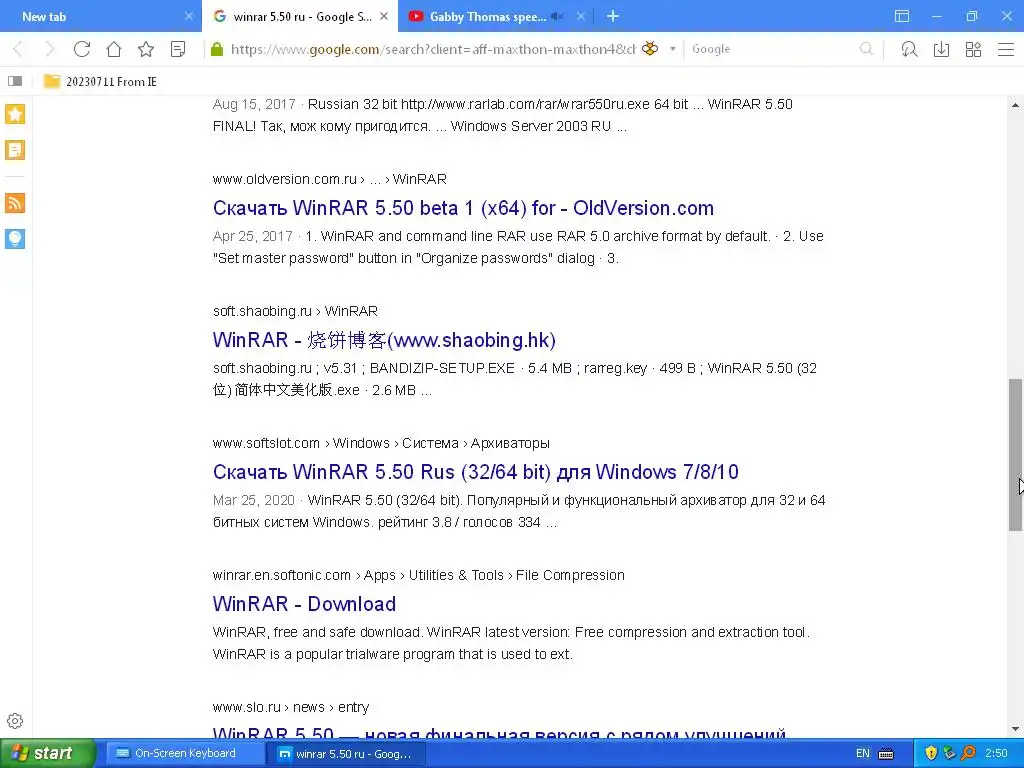
Task: Click www.slo.ru › news › entry breadcrumb
Action: [291, 707]
